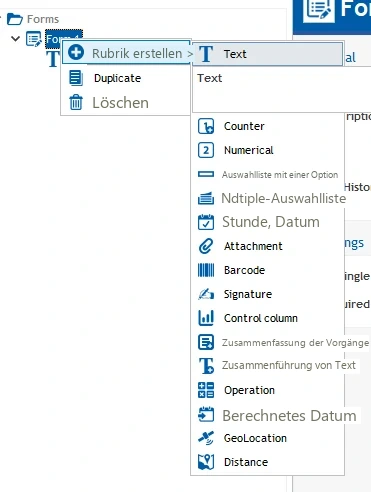Click the large T text icon
Viewport: 371px width, 492px height.
point(206,54)
